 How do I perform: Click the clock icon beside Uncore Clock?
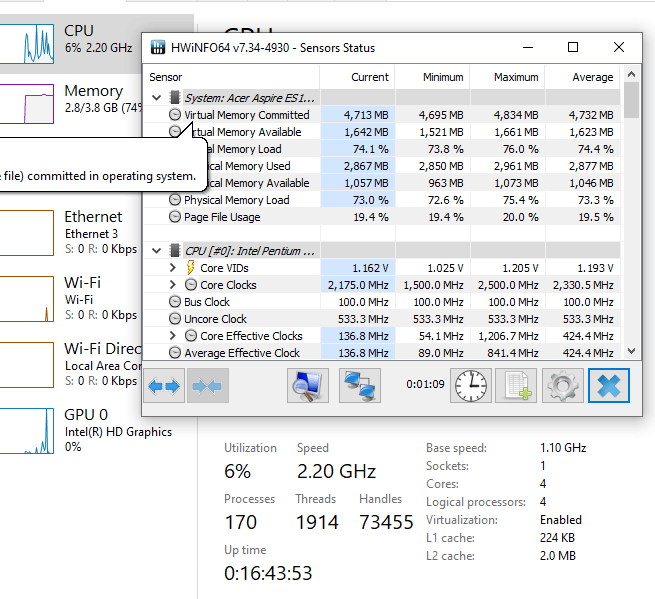click(175, 319)
